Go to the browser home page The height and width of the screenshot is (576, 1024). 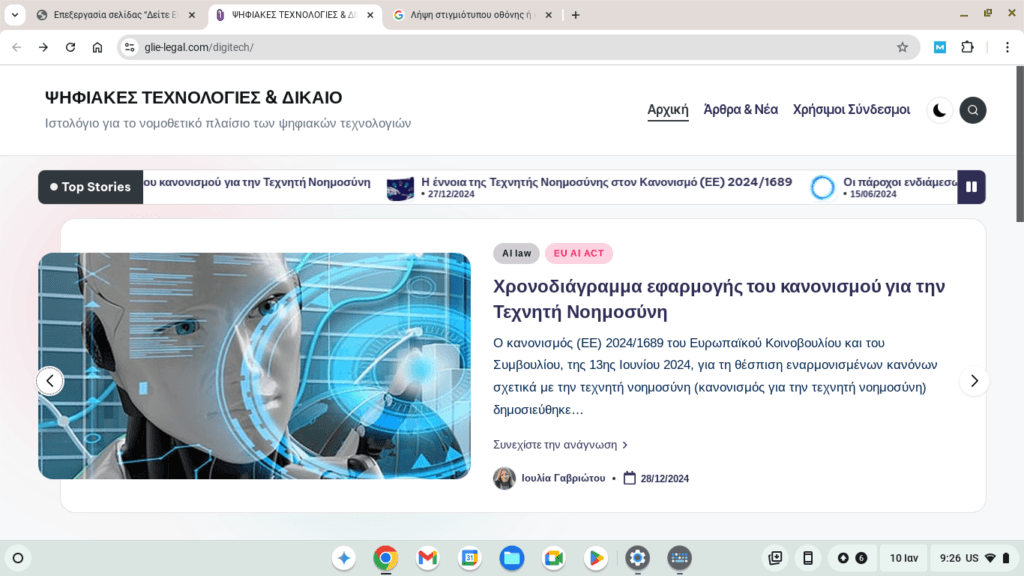coord(96,46)
